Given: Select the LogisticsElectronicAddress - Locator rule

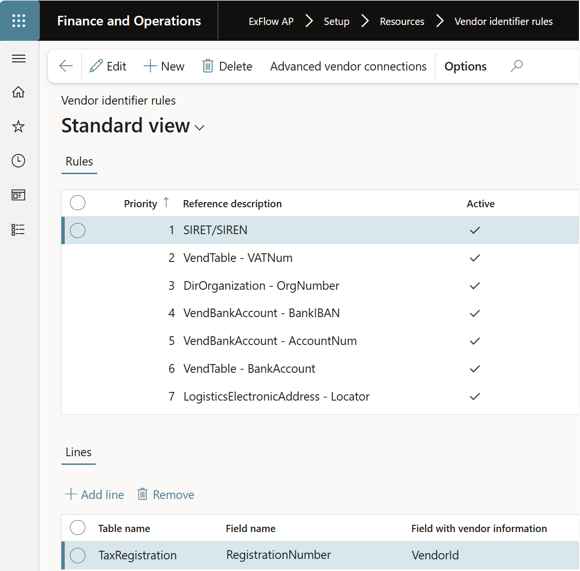Looking at the screenshot, I should coord(276,396).
